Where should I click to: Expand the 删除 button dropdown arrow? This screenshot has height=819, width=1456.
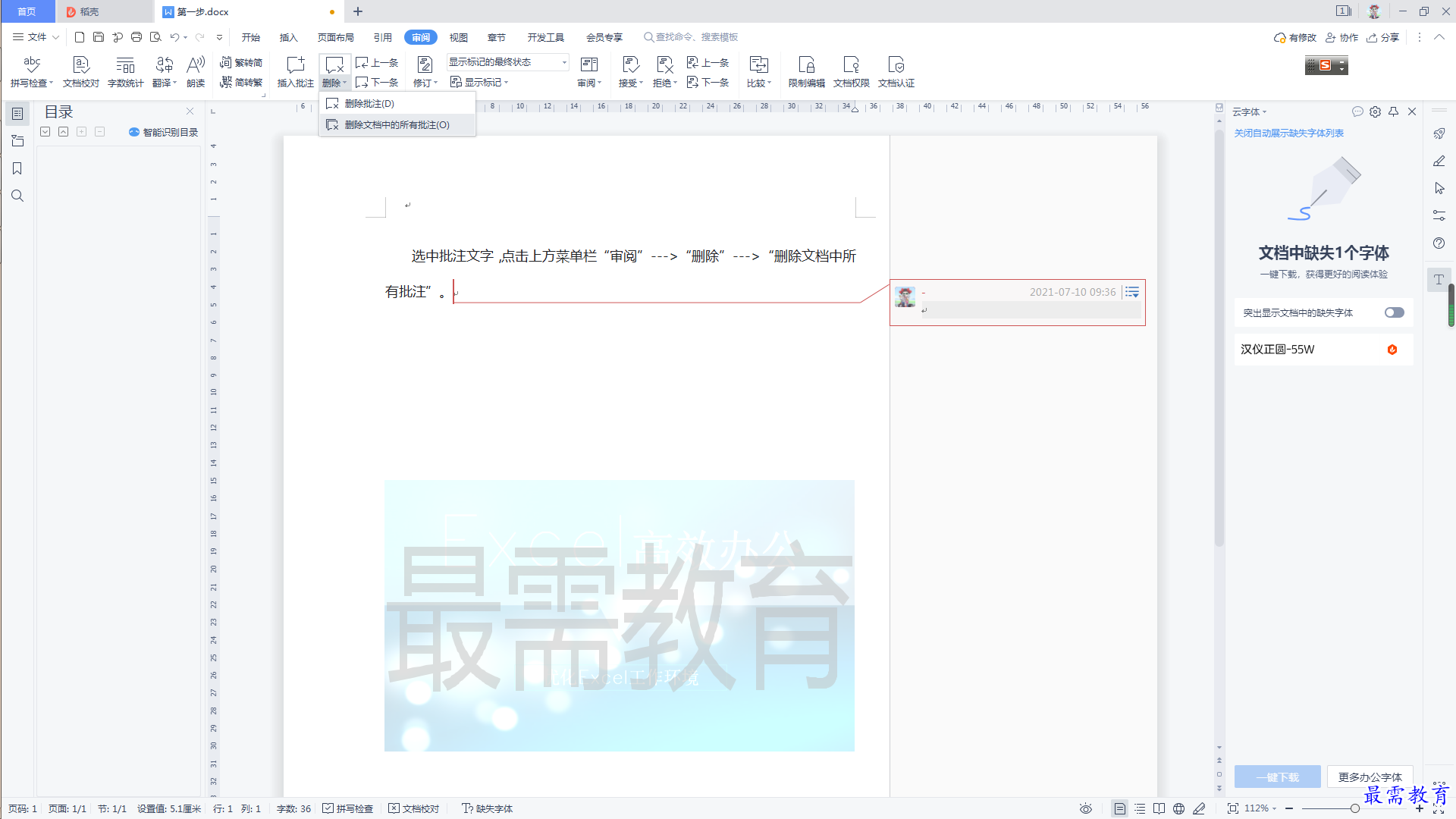(345, 83)
